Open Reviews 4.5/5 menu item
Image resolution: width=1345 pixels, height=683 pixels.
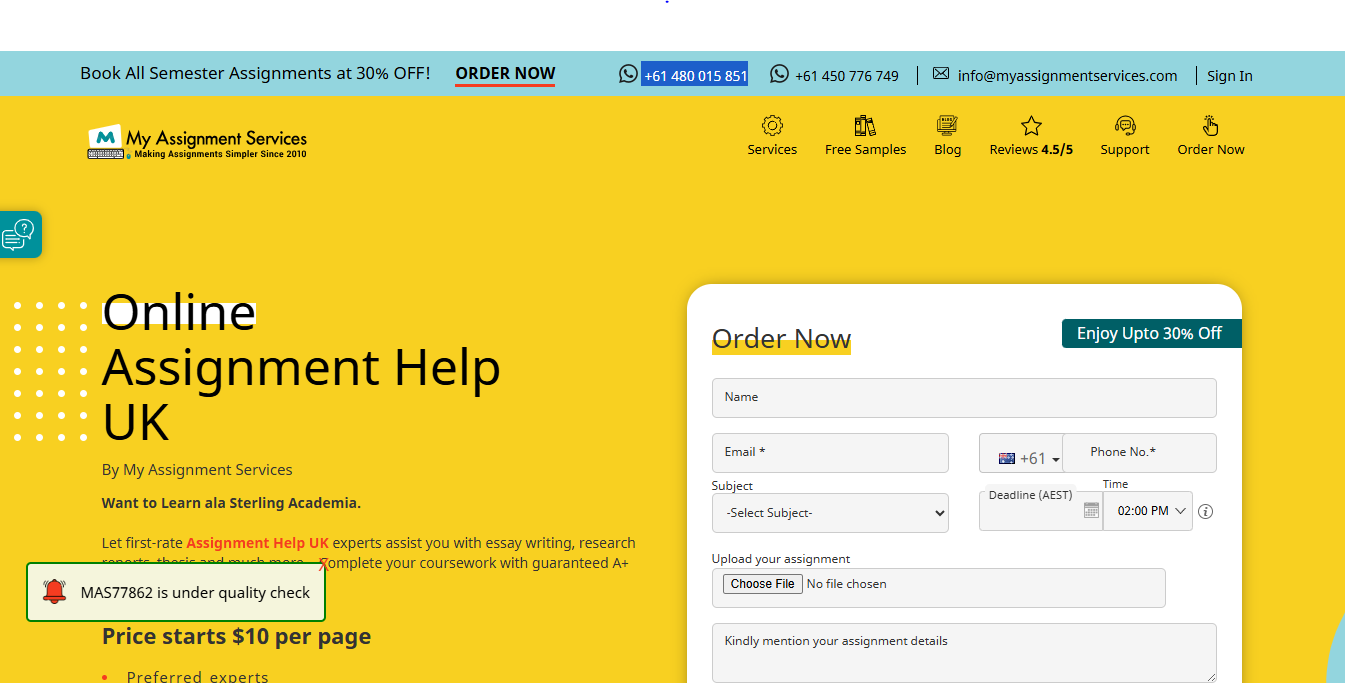point(1031,149)
